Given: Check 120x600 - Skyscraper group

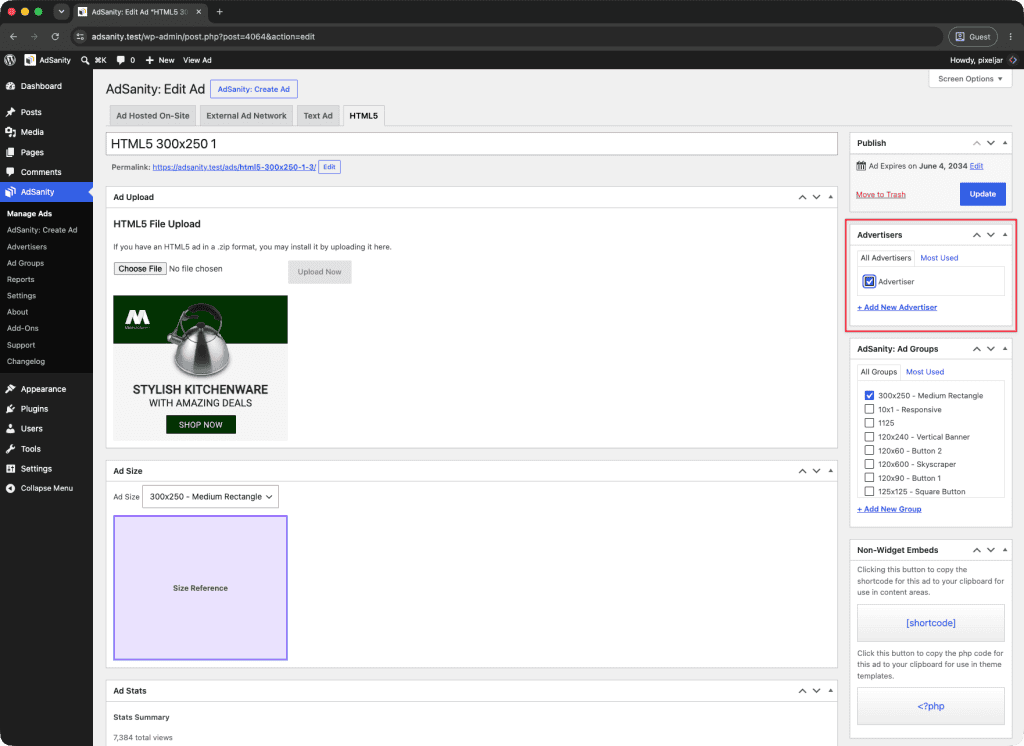Looking at the screenshot, I should (869, 464).
